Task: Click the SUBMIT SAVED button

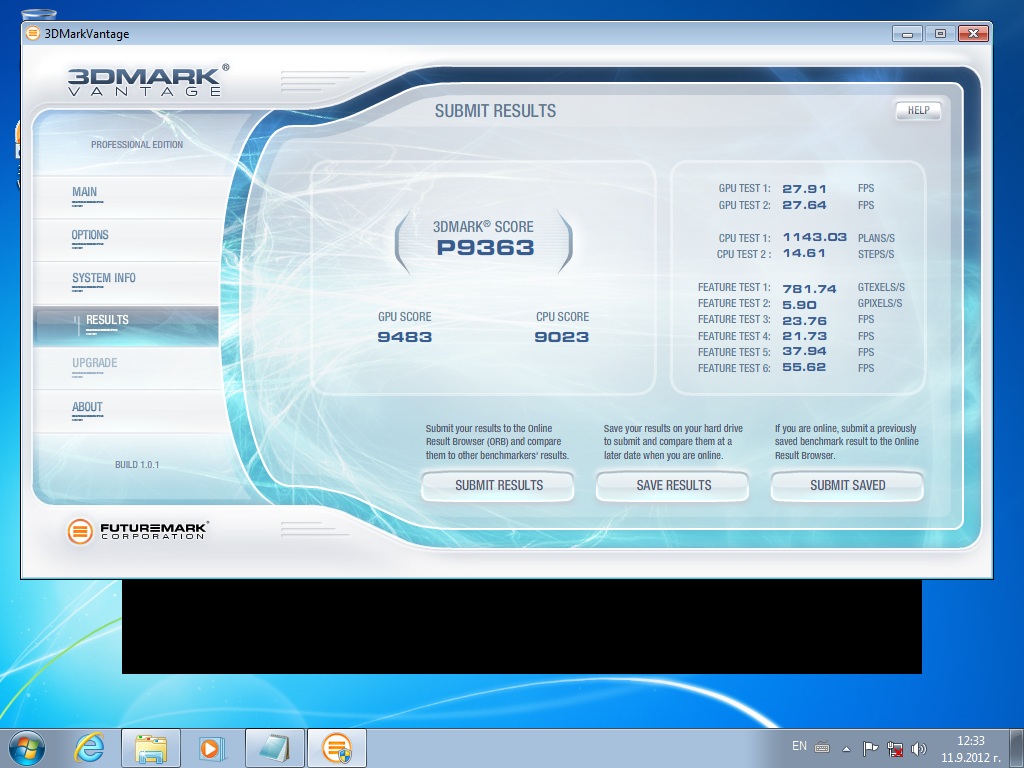Action: click(x=847, y=485)
